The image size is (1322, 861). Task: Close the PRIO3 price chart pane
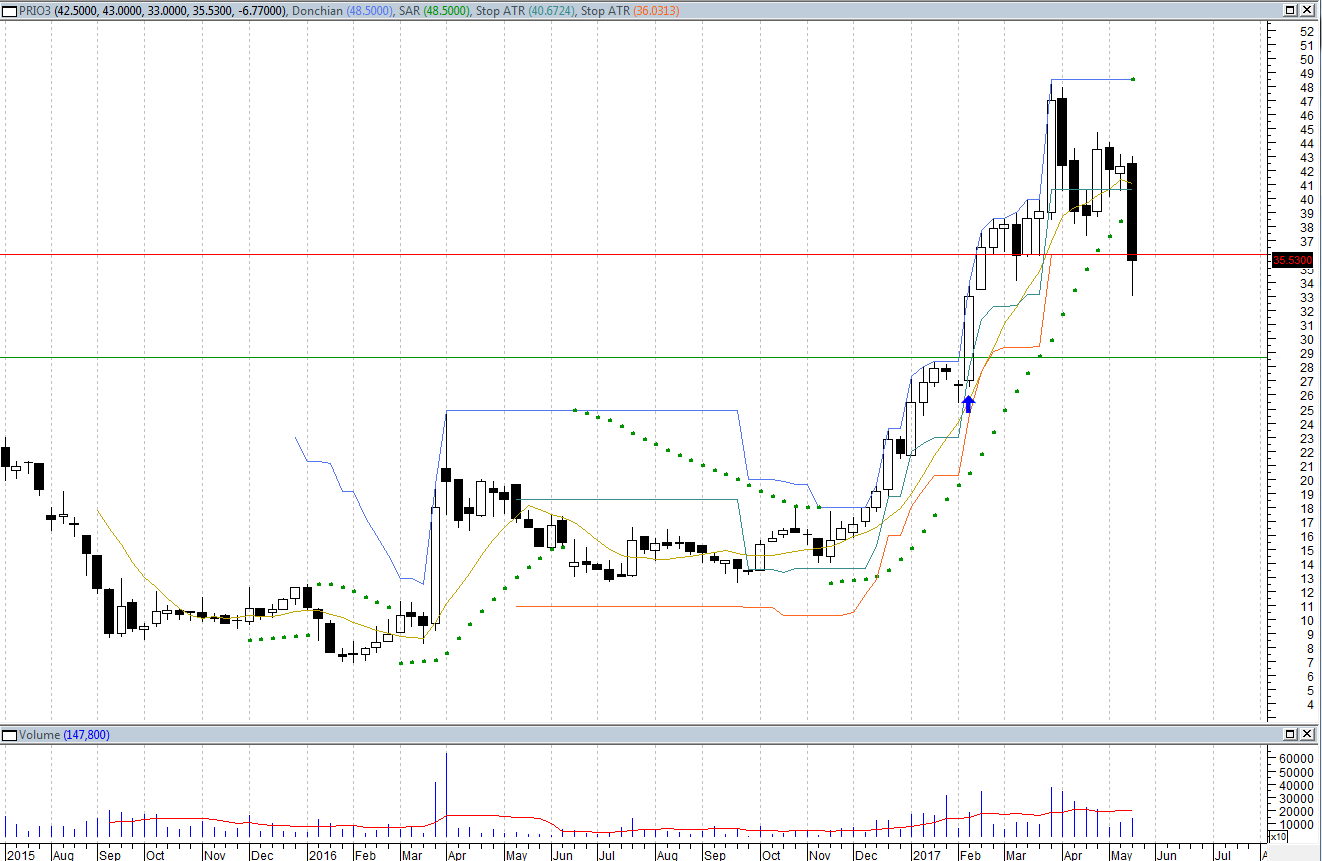tap(1310, 9)
